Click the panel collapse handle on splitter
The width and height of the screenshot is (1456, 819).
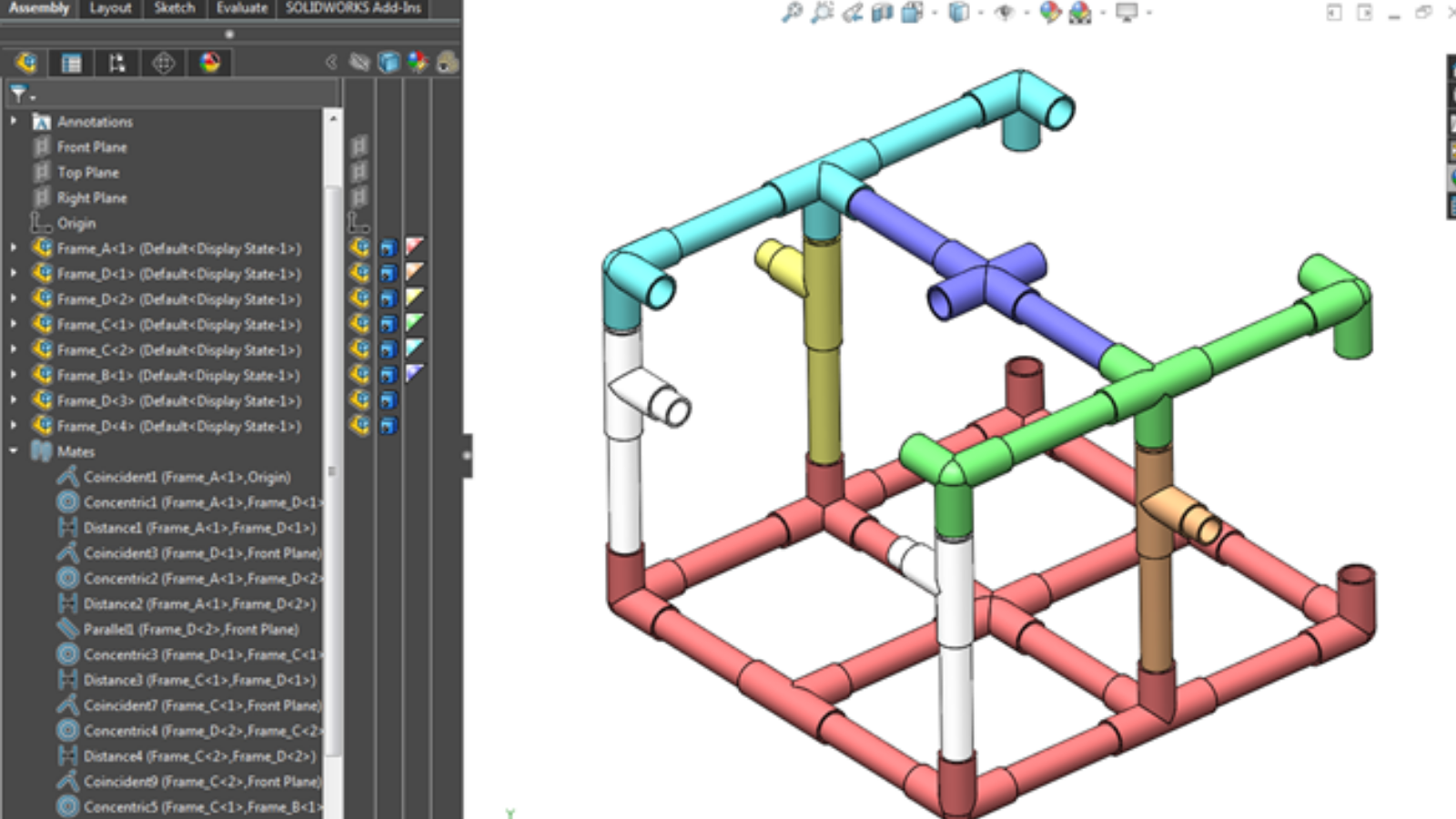[x=467, y=455]
